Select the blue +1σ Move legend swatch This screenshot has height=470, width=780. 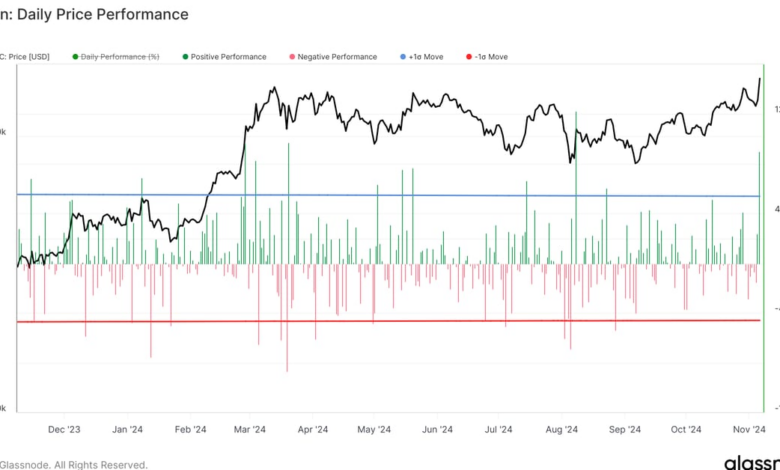(401, 57)
